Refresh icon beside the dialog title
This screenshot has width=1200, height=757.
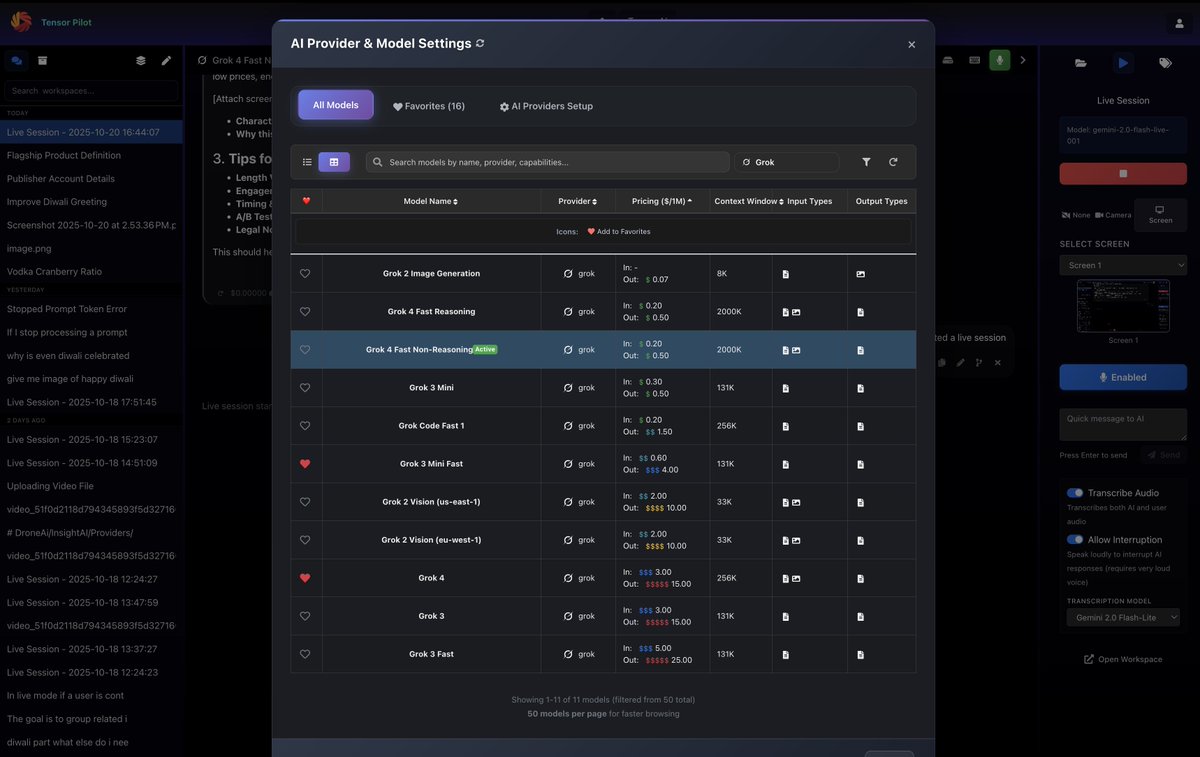click(480, 44)
